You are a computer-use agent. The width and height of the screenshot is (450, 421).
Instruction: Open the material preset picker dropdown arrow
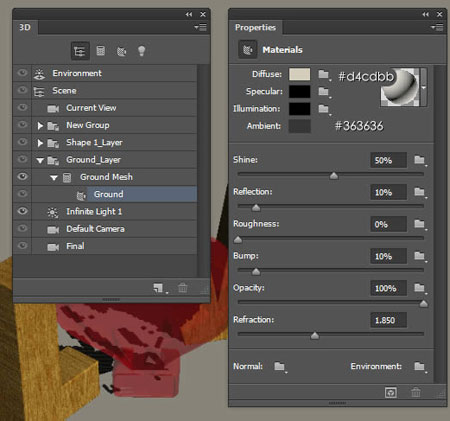tap(424, 87)
